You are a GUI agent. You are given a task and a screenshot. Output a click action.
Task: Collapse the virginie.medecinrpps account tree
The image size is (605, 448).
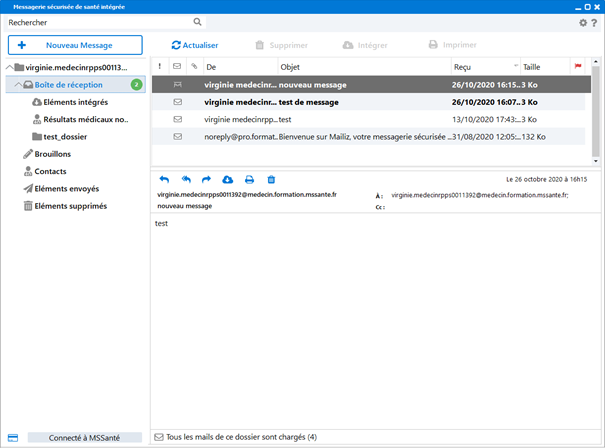tap(10, 67)
